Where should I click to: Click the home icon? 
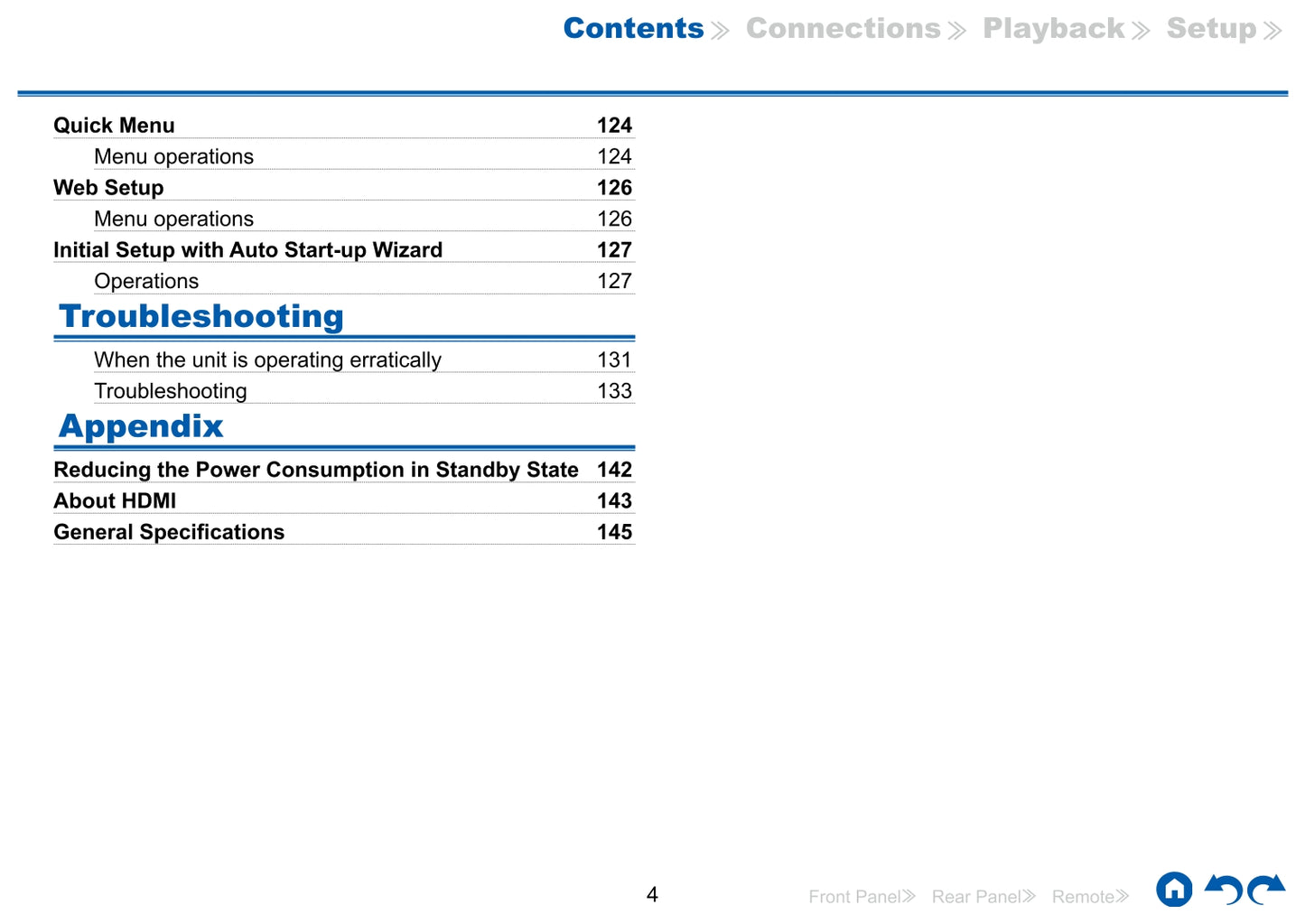(x=1173, y=890)
